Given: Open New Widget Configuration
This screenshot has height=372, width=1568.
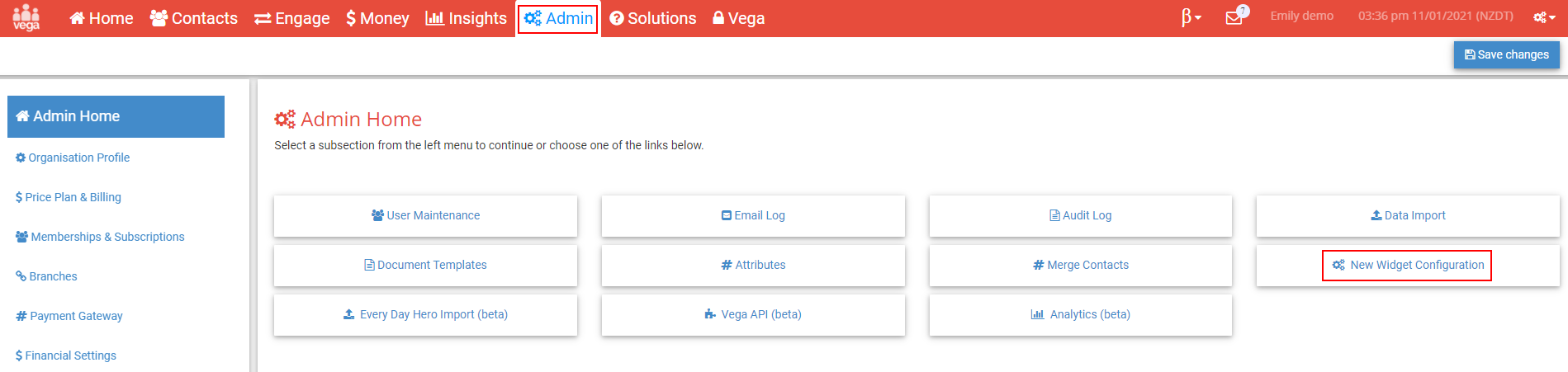Looking at the screenshot, I should pos(1408,265).
